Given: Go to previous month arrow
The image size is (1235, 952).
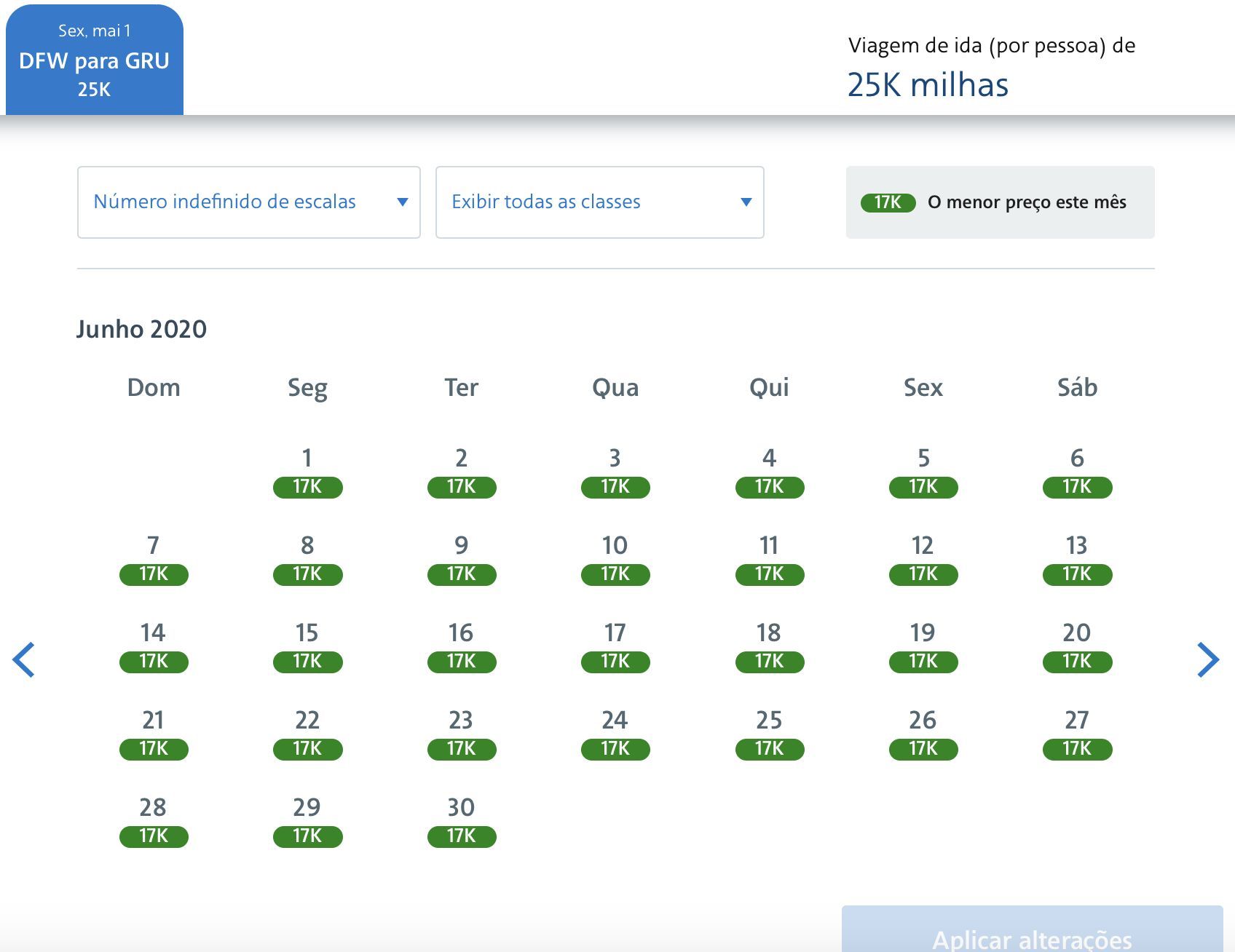Looking at the screenshot, I should pos(24,660).
